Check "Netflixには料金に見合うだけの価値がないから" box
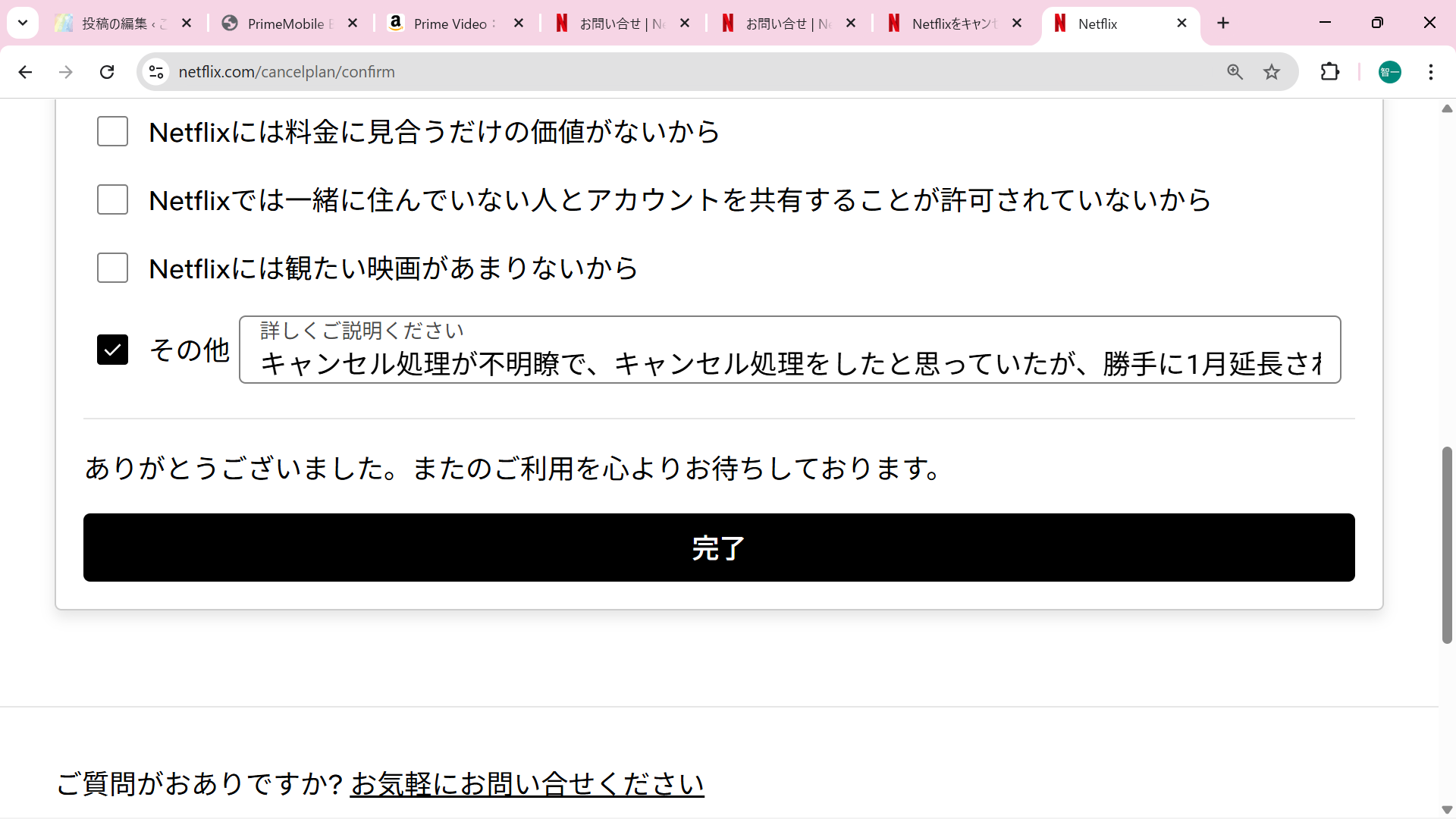Image resolution: width=1456 pixels, height=819 pixels. [x=112, y=132]
